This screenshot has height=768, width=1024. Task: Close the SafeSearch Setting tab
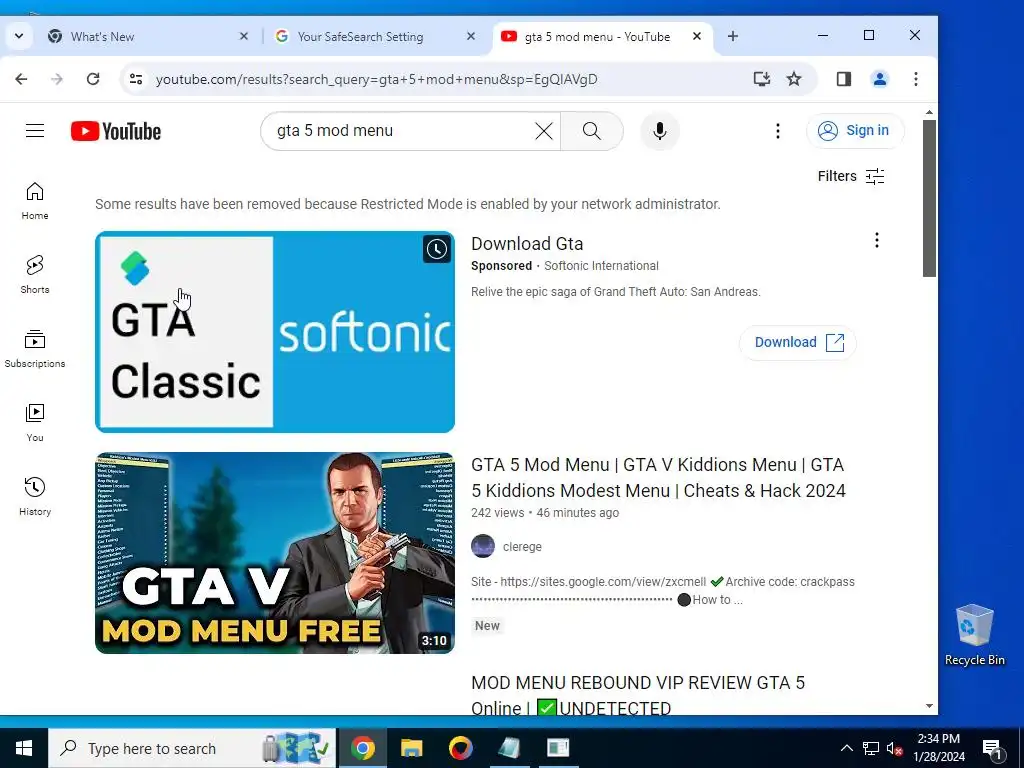(x=471, y=37)
